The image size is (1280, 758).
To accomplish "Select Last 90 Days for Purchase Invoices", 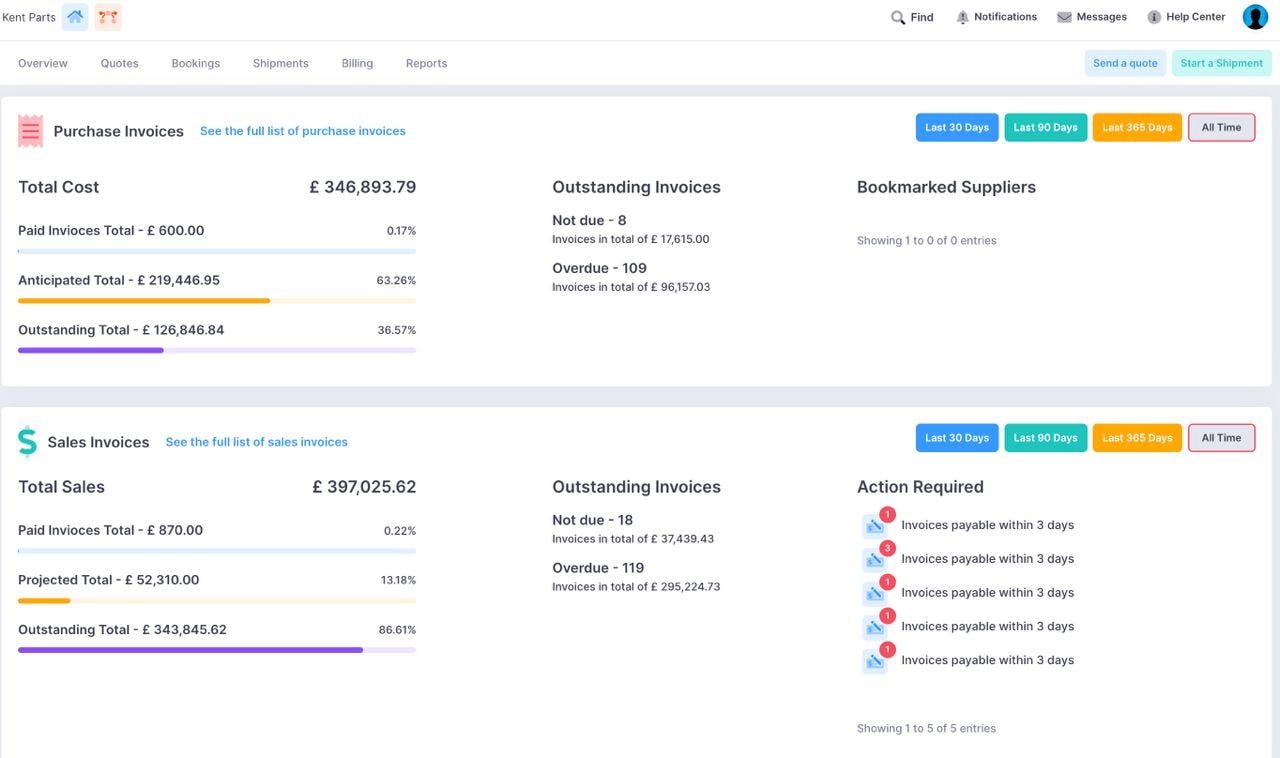I will (1045, 127).
